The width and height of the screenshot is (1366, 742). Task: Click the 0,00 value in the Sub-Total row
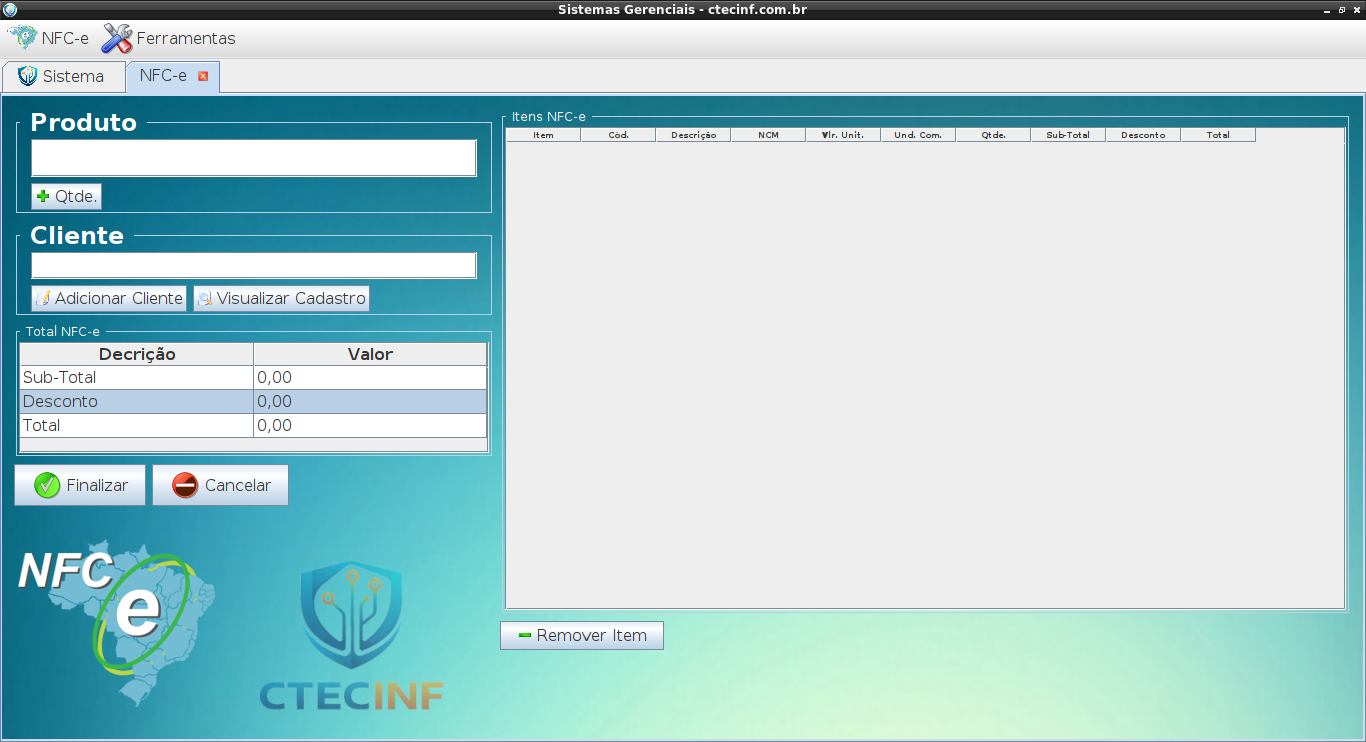[x=370, y=378]
